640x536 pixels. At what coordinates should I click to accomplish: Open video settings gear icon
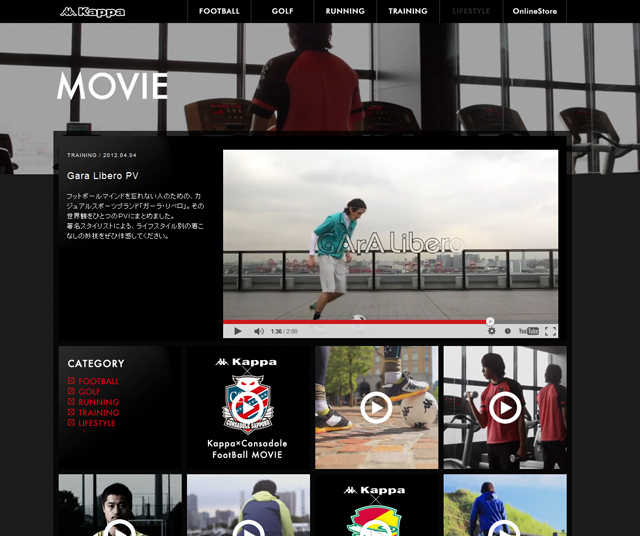point(492,331)
